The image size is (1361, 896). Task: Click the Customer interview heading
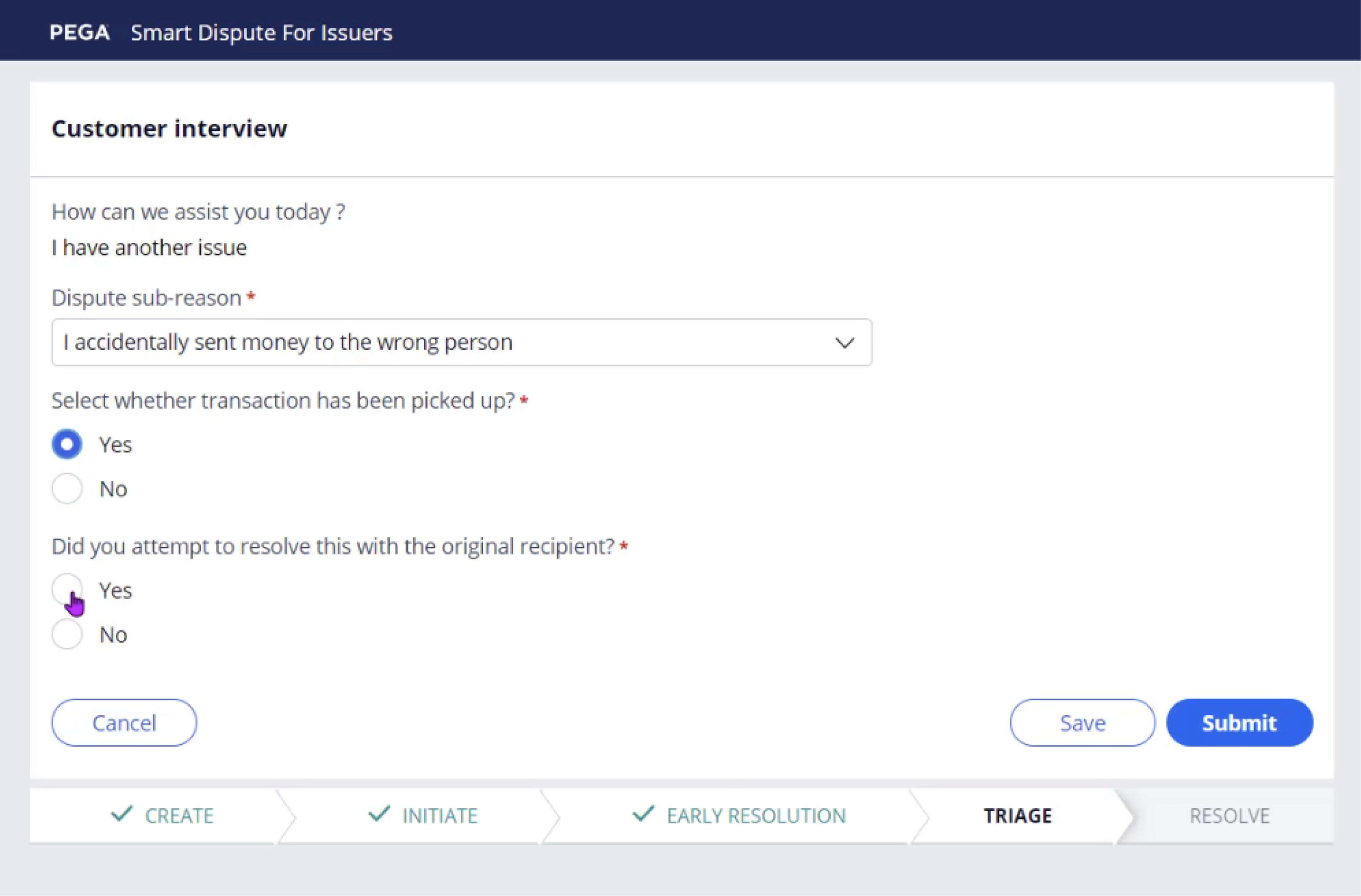point(169,129)
